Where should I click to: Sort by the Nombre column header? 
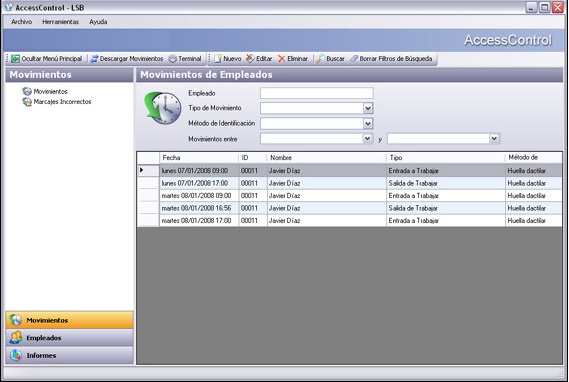pos(327,158)
